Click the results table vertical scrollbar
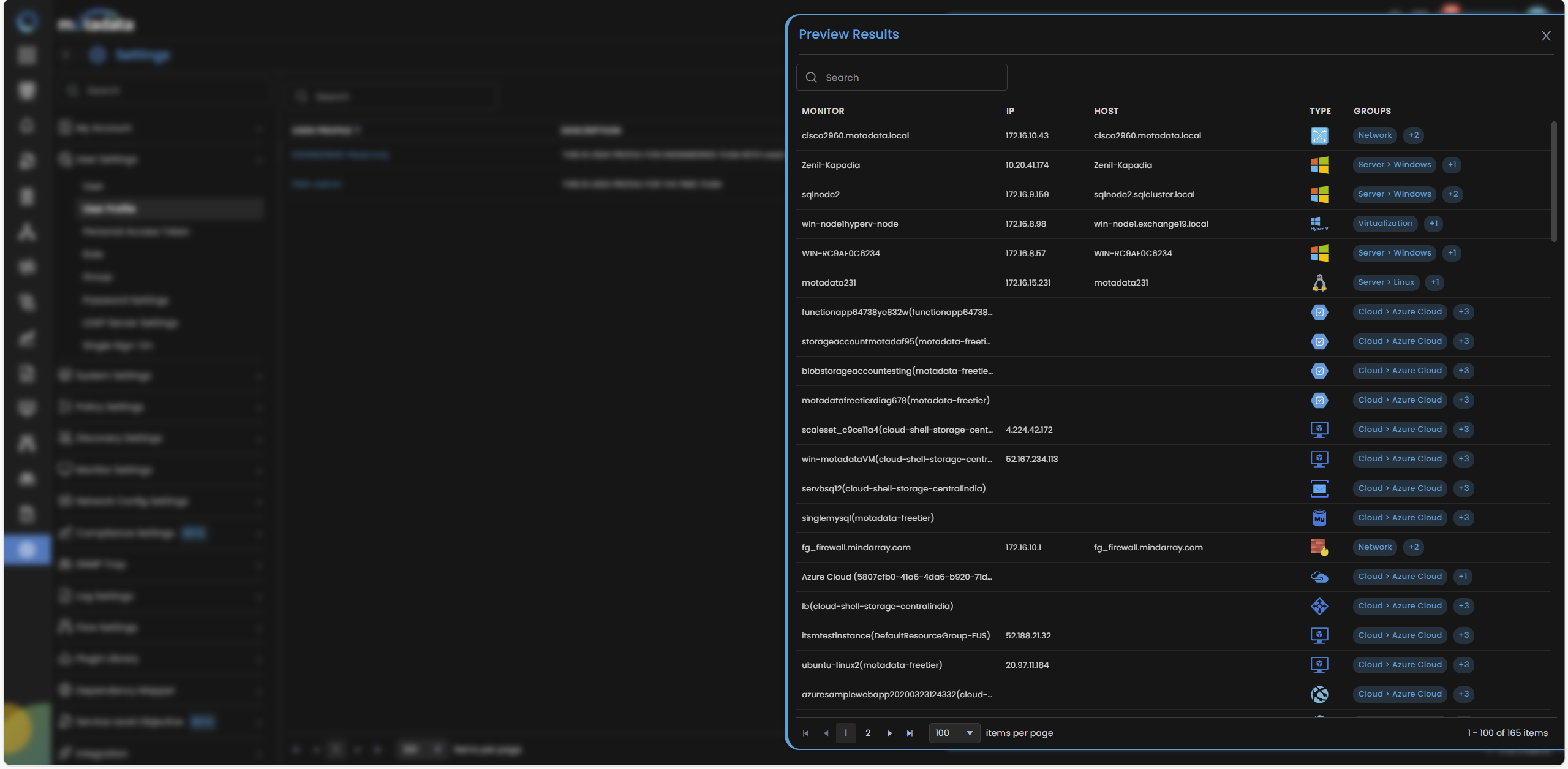 pyautogui.click(x=1553, y=182)
